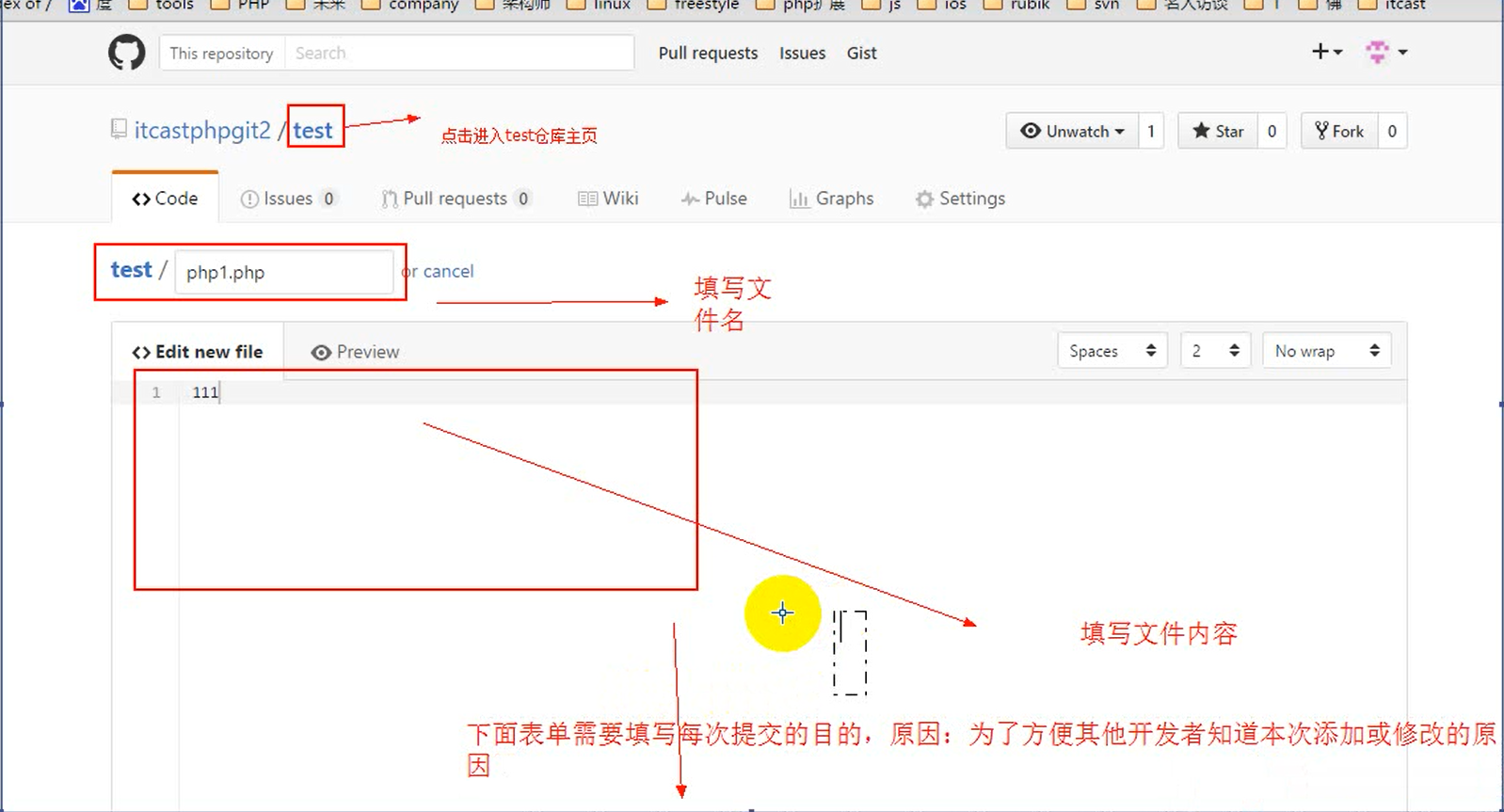Open the GitHub octocat home logo
Viewport: 1504px width, 812px height.
pos(126,53)
